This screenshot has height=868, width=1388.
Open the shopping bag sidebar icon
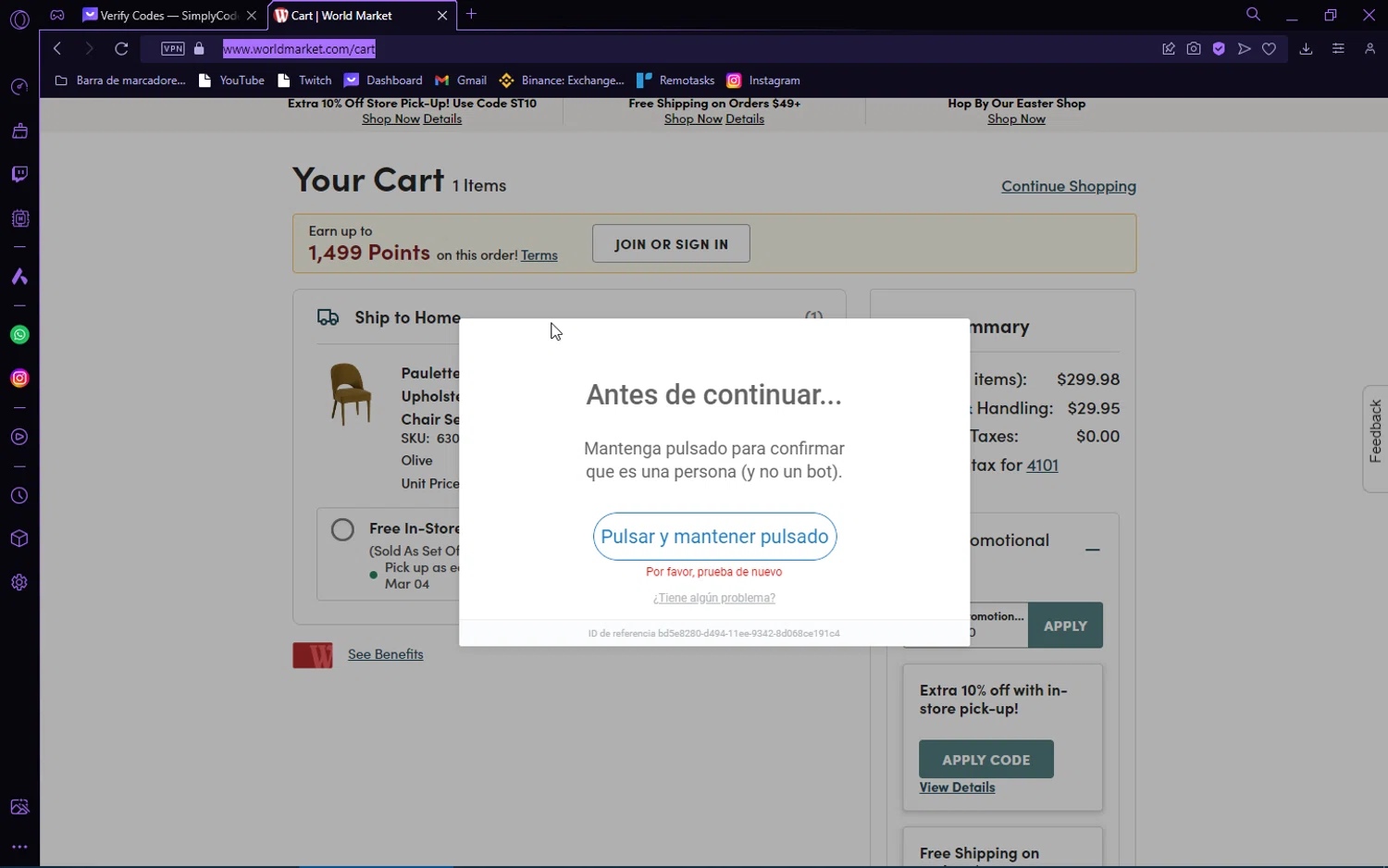(x=19, y=131)
